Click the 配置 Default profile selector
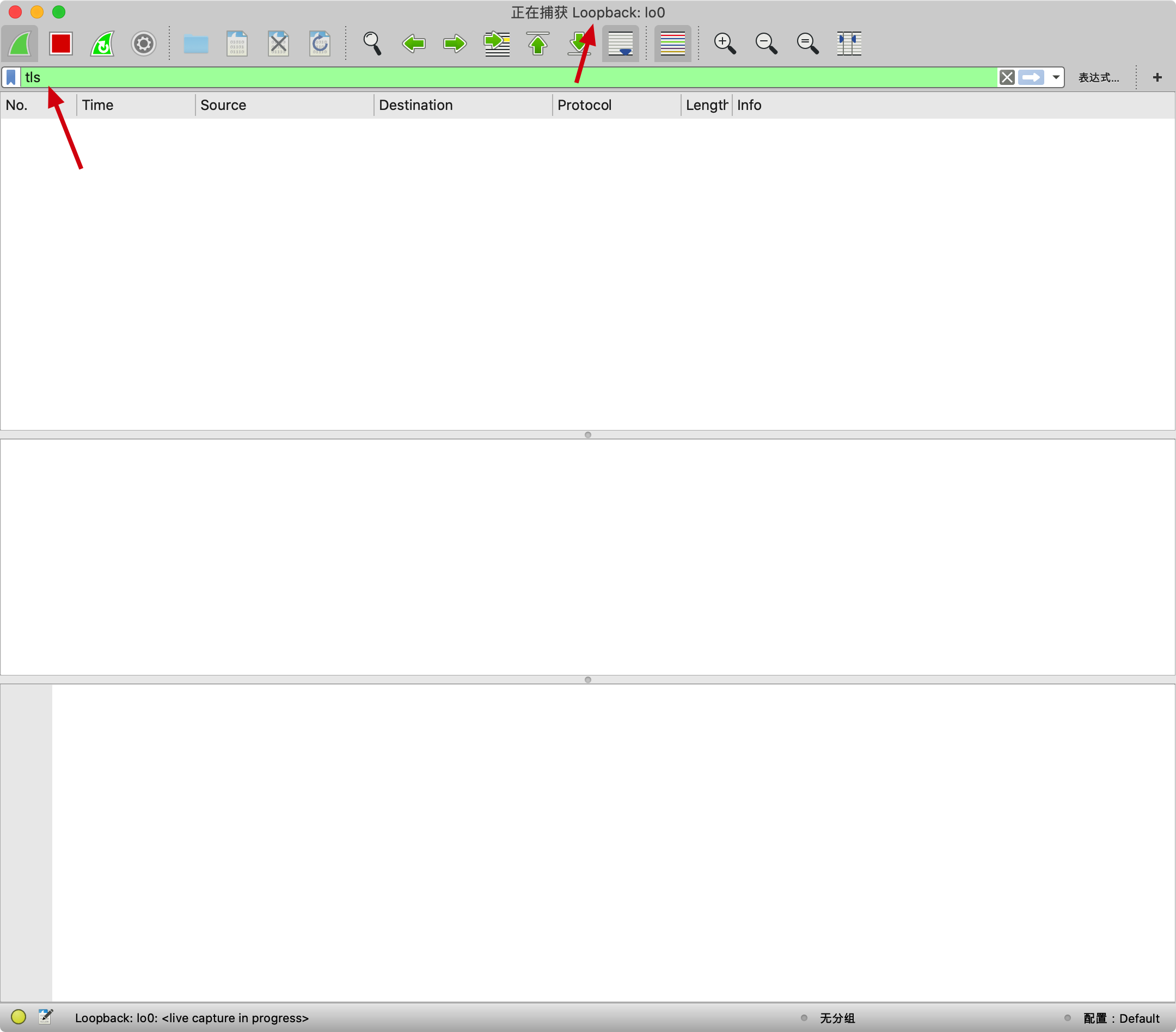 1121,1018
